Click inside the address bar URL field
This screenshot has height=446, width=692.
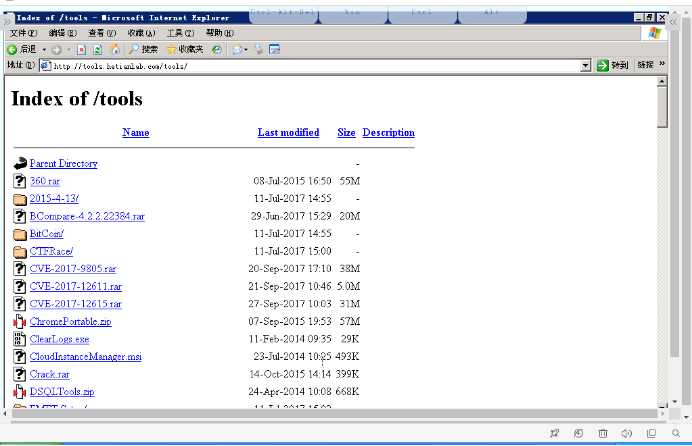[309, 66]
